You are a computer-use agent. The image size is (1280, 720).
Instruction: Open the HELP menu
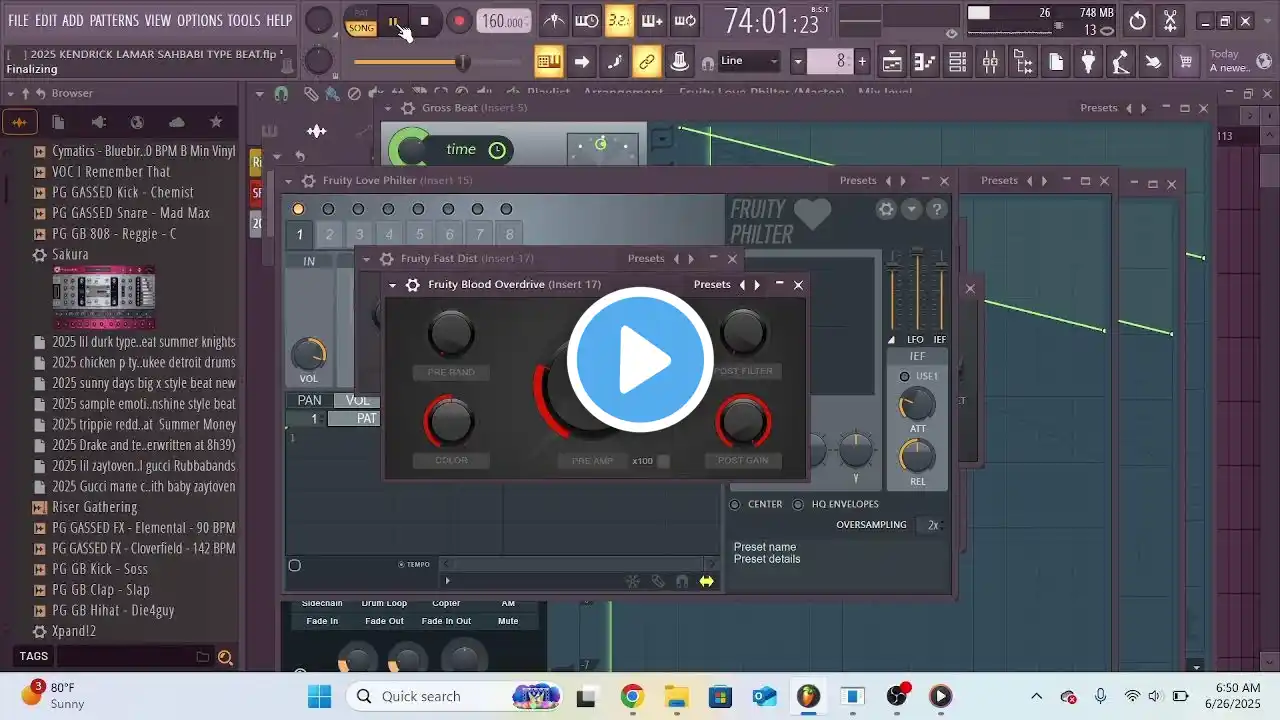279,20
